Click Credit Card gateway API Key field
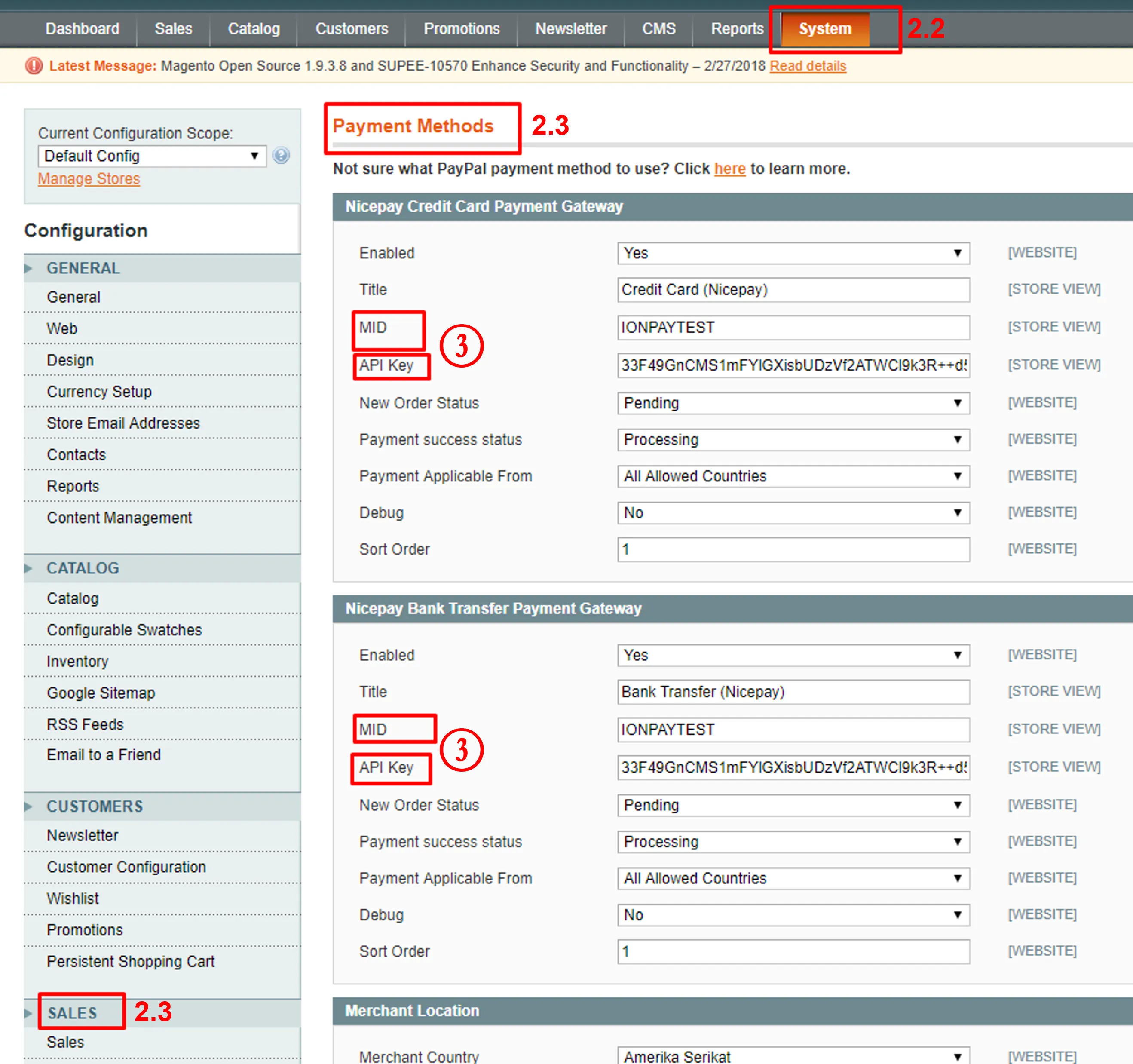 (x=793, y=365)
